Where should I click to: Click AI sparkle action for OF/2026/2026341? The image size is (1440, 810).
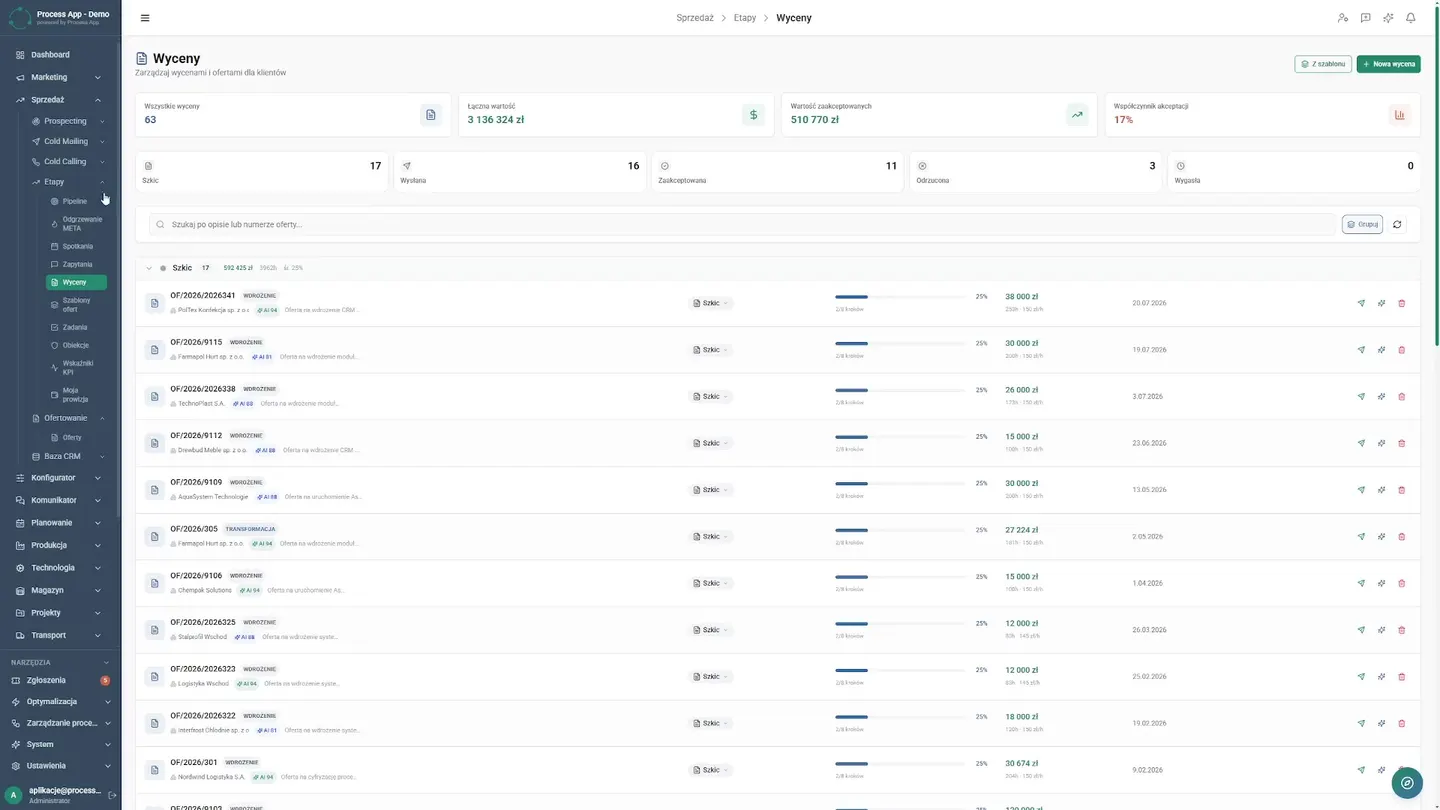coord(1381,303)
